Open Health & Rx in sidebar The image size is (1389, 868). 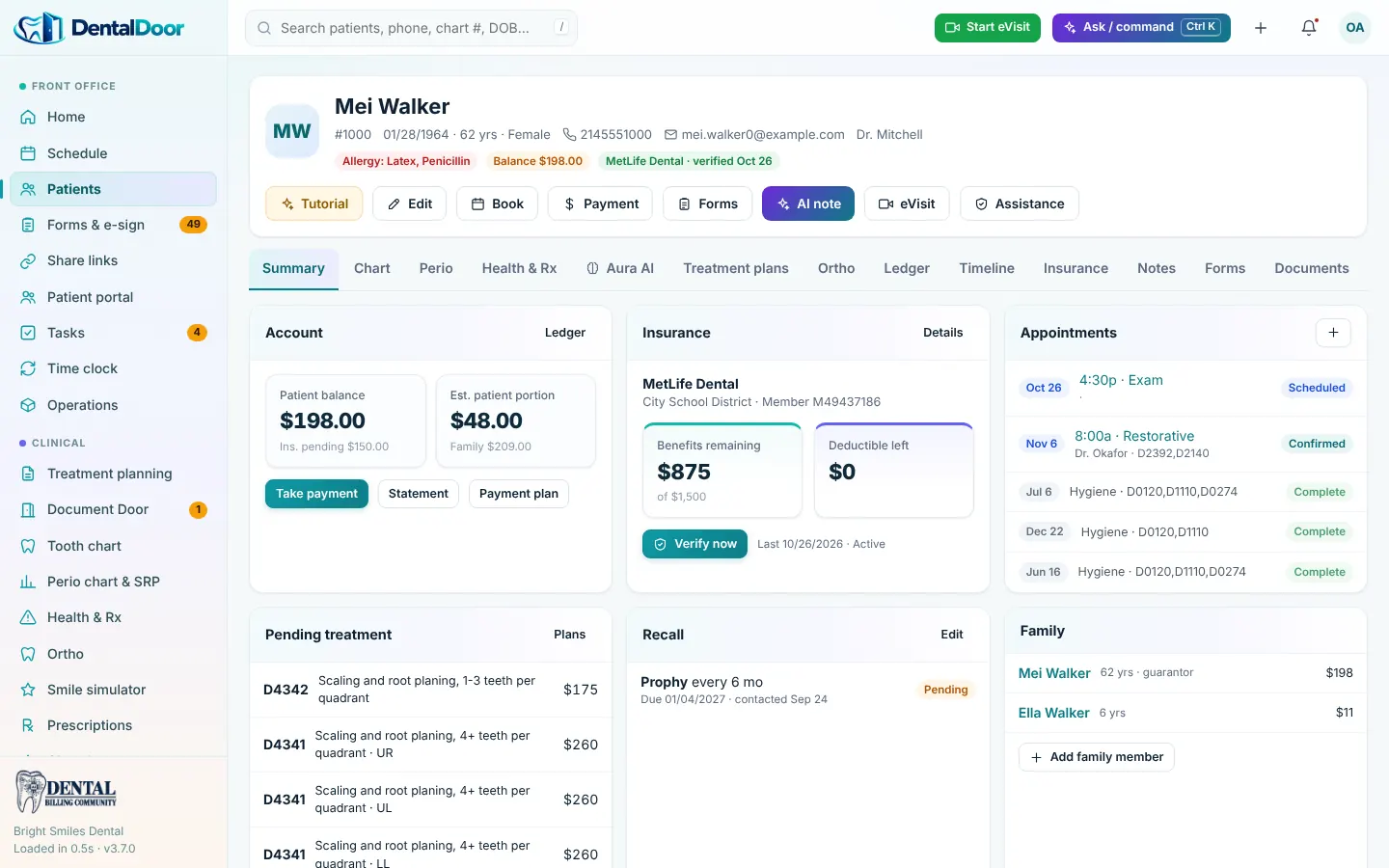(113, 617)
